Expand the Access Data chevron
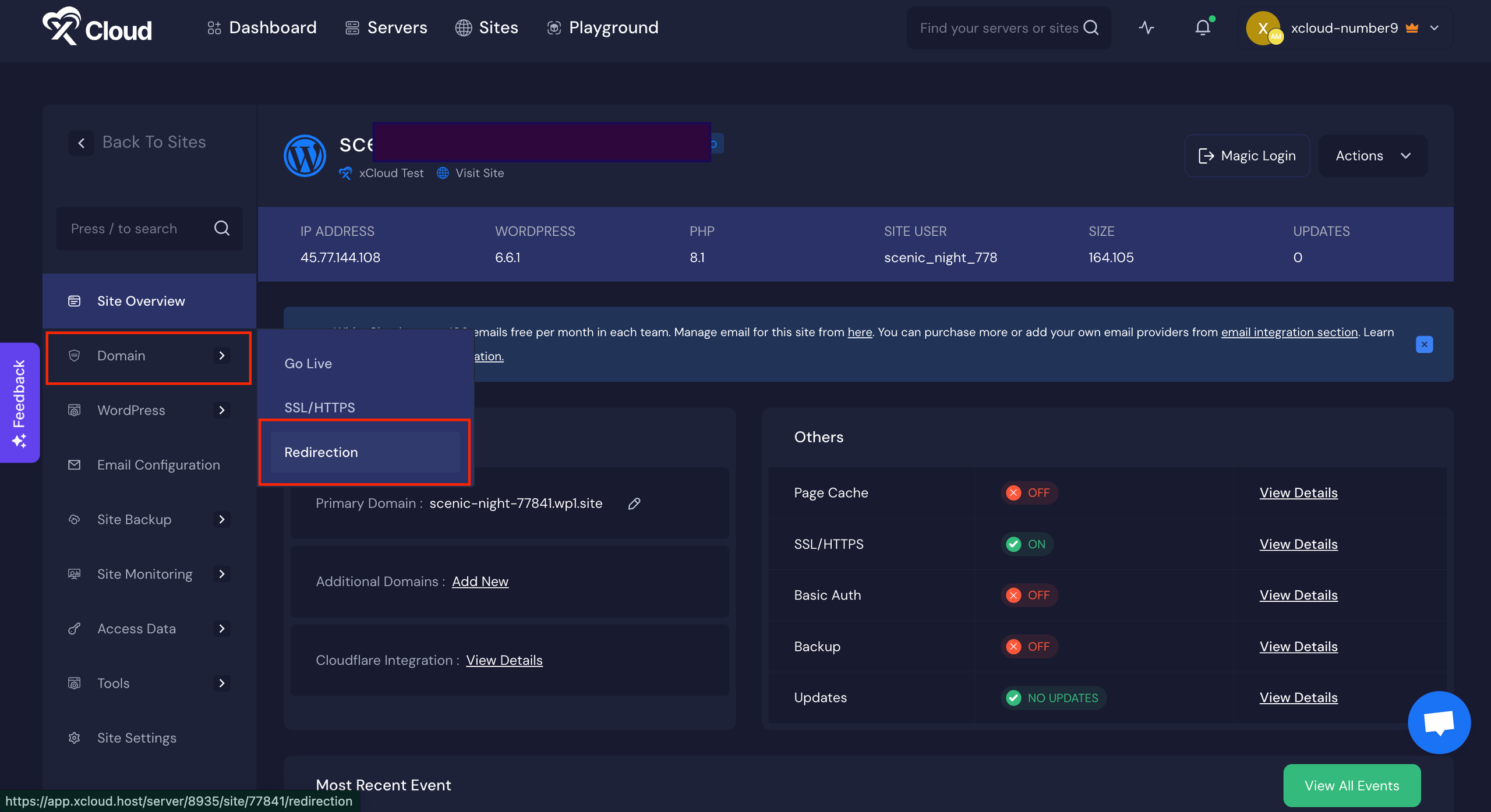The image size is (1491, 812). coord(221,629)
